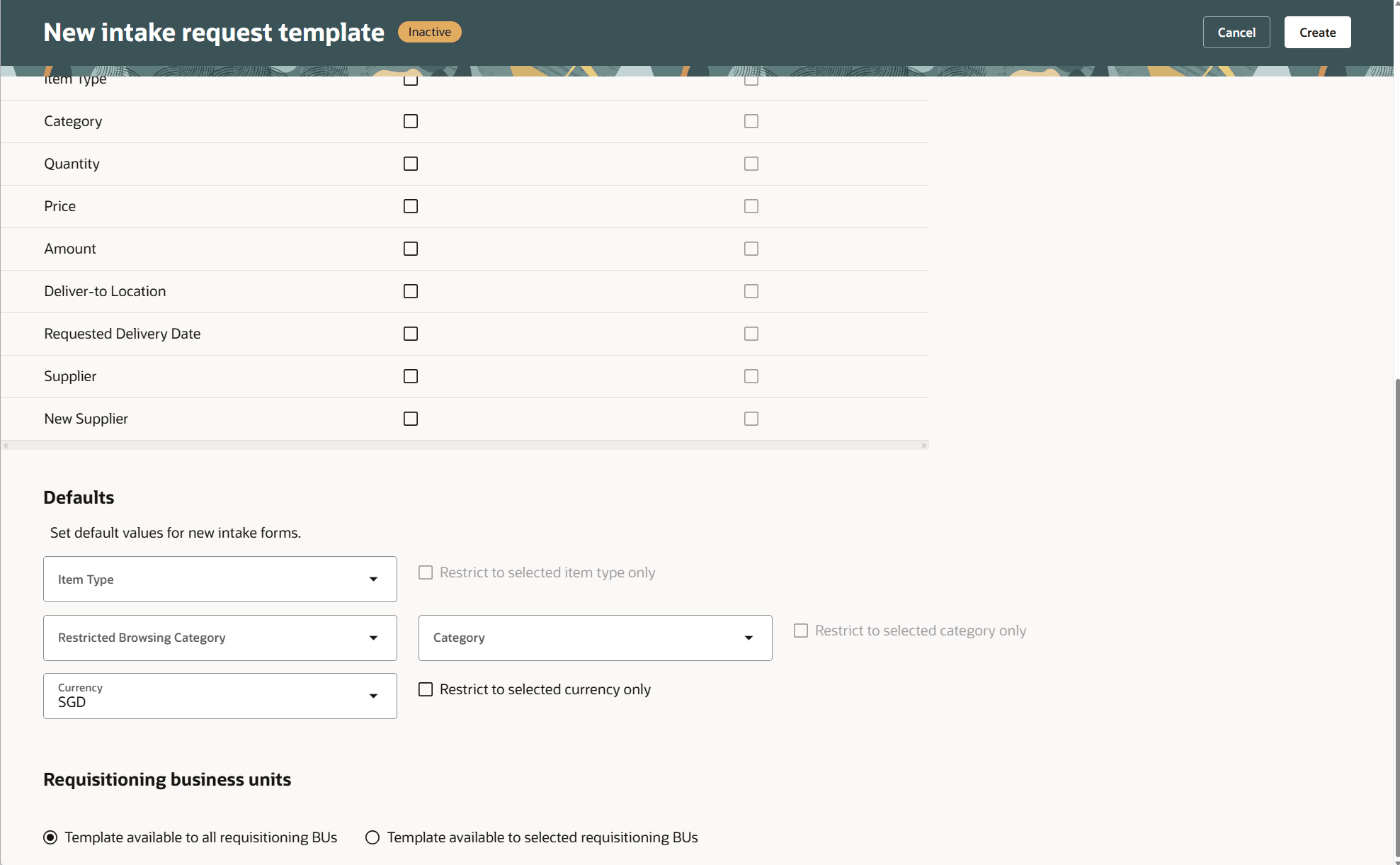Tick the second checkbox for Requested Delivery Date
The height and width of the screenshot is (865, 1400).
[x=751, y=334]
